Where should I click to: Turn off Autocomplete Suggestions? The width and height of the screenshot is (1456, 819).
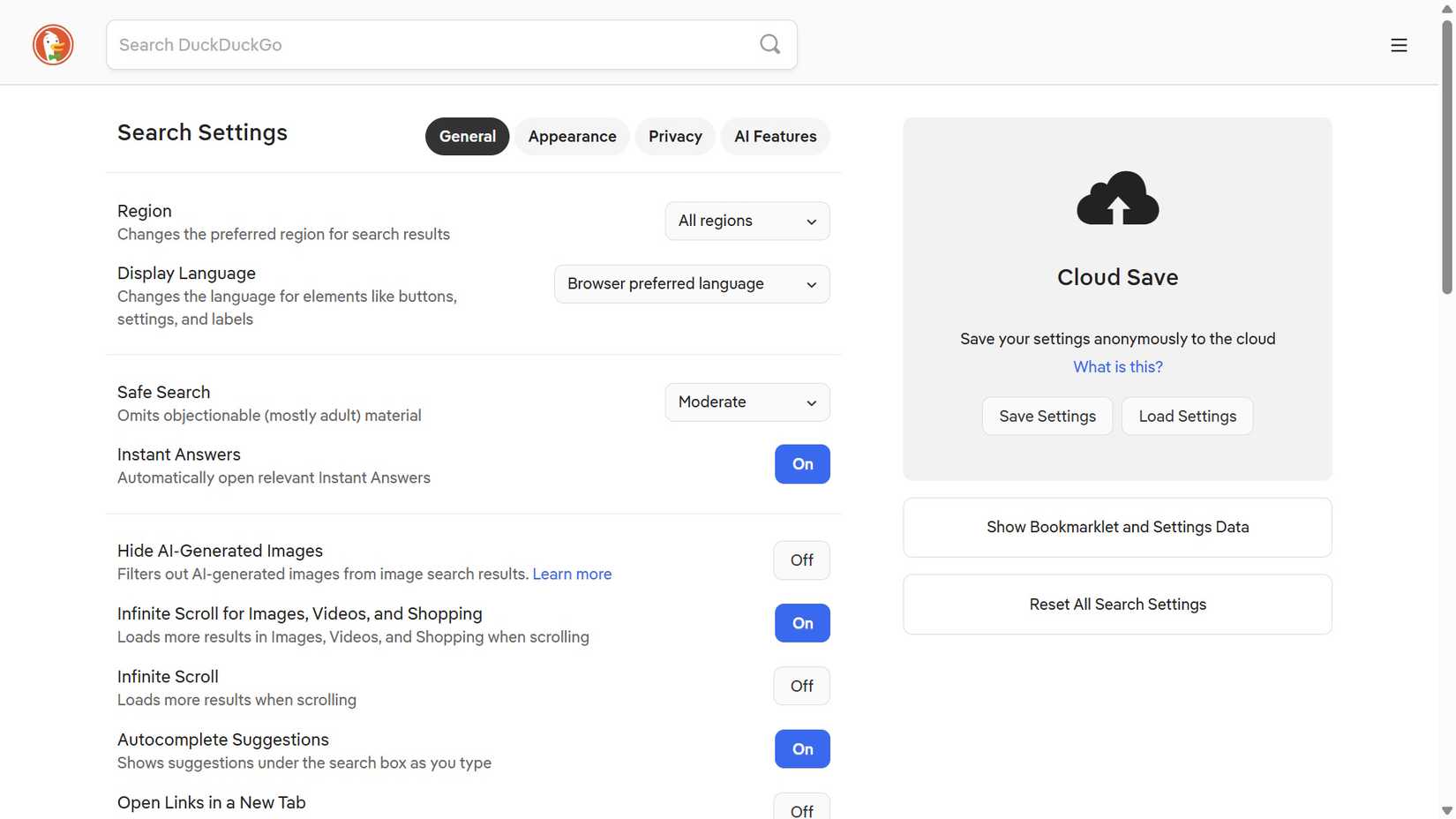[801, 748]
